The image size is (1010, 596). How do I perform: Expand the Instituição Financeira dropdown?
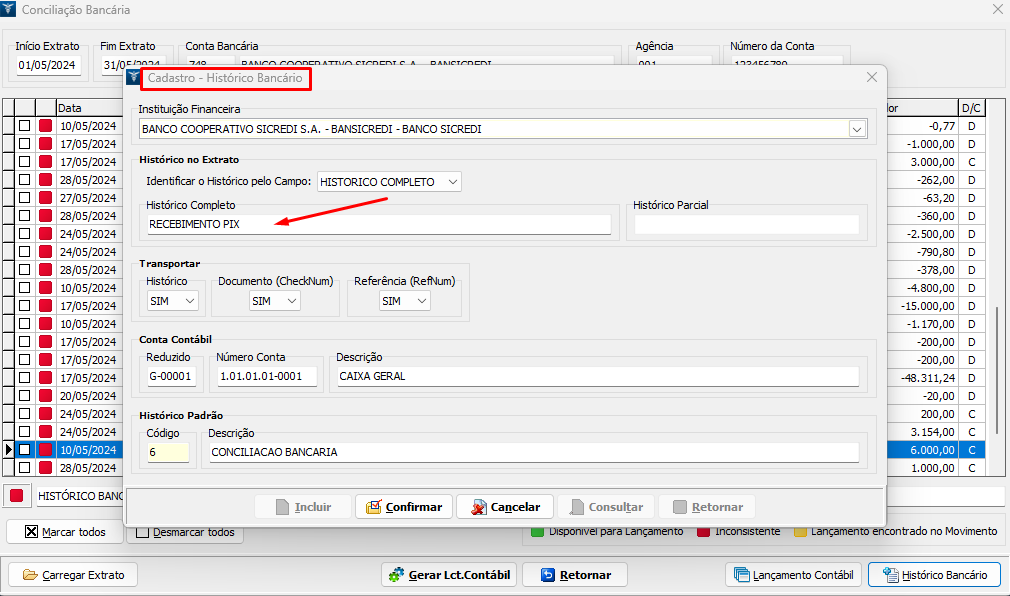856,129
